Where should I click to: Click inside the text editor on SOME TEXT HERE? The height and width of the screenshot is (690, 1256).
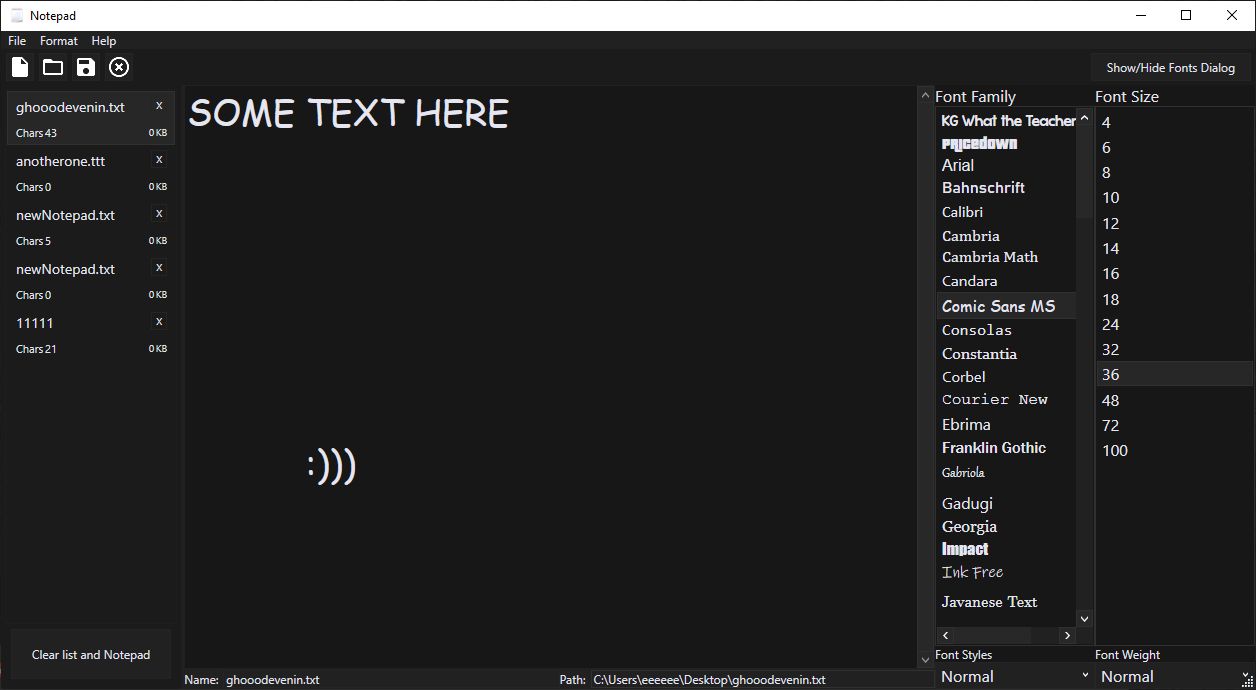[348, 113]
